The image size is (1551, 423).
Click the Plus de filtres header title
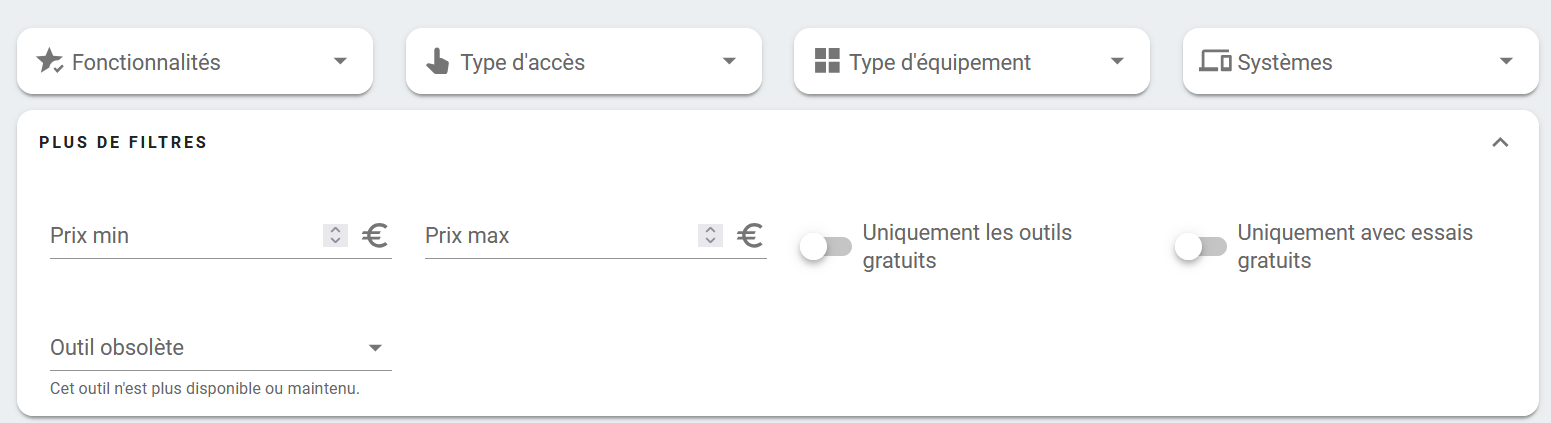123,143
